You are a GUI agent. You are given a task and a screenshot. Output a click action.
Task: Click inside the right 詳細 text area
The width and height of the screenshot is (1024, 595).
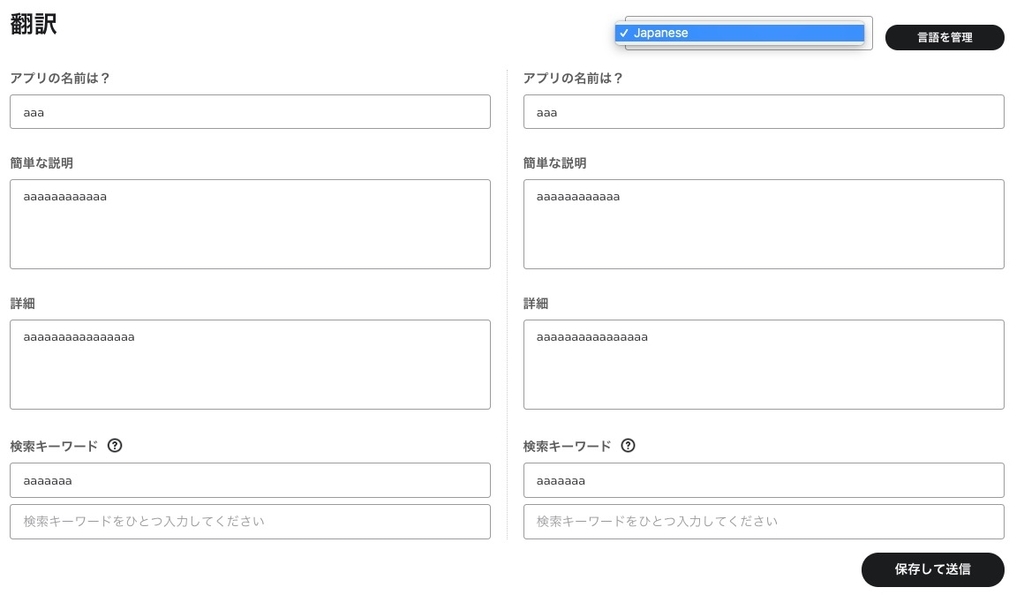point(762,363)
